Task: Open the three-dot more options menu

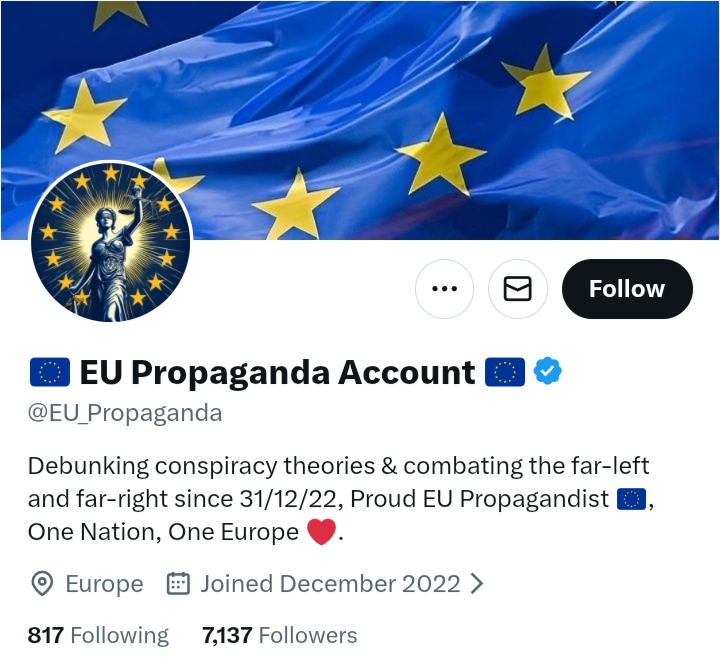Action: tap(444, 289)
